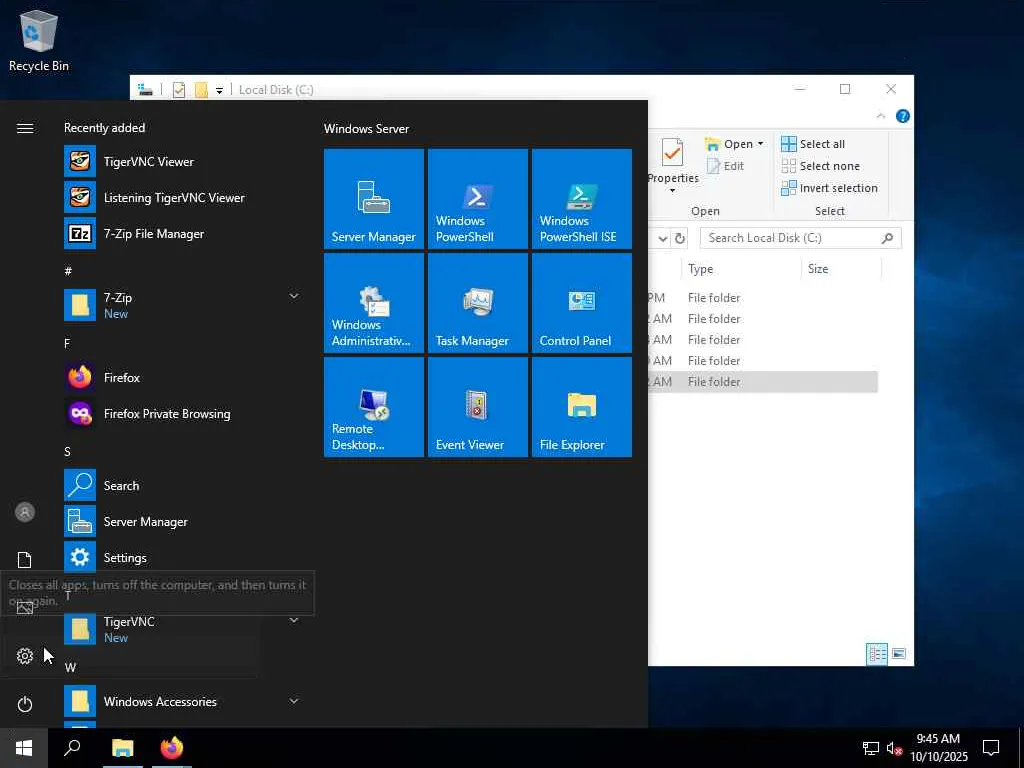The width and height of the screenshot is (1024, 768).
Task: Open the File Explorer tile
Action: [x=581, y=407]
